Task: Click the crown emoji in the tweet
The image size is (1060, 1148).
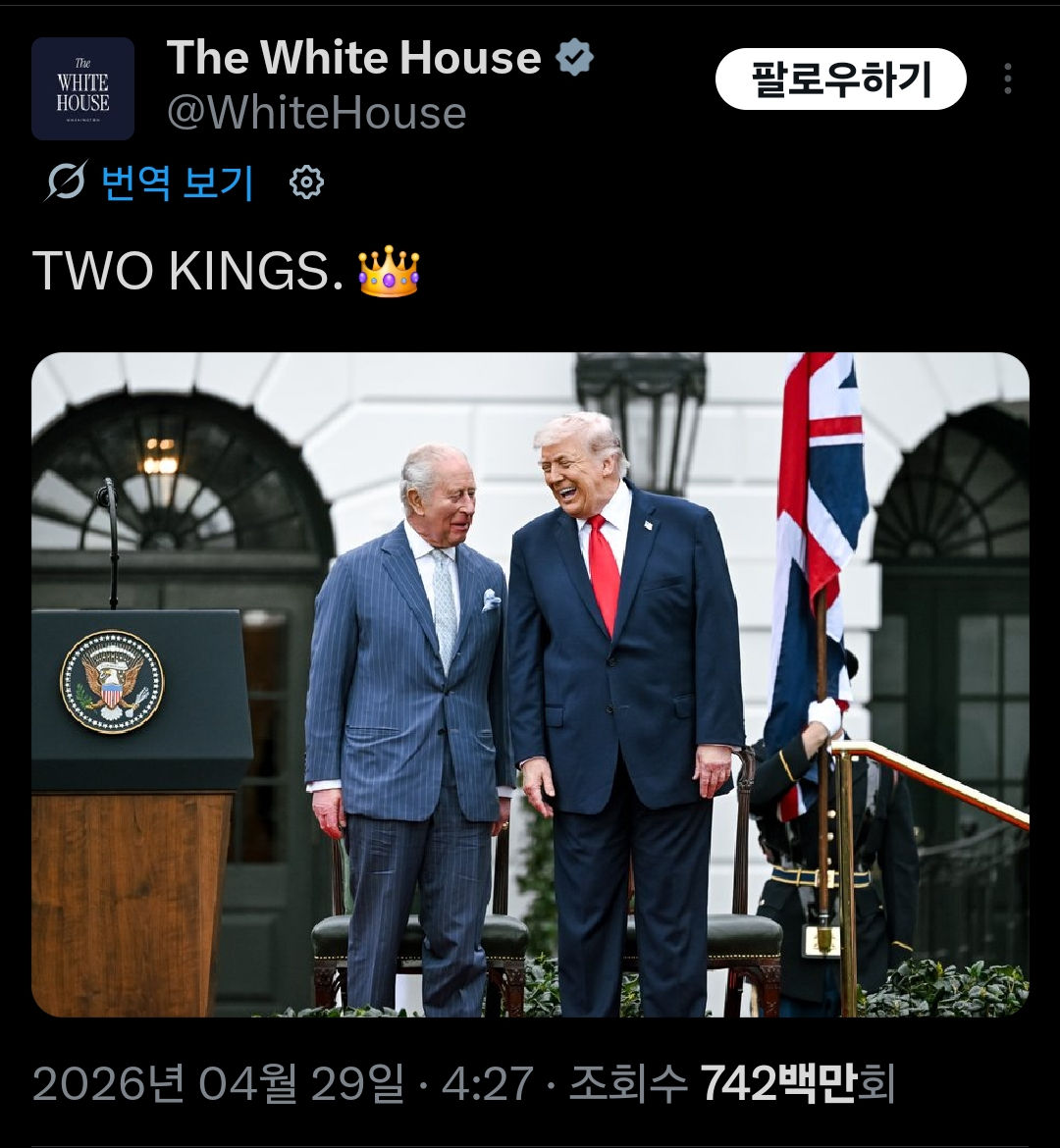Action: tap(389, 272)
